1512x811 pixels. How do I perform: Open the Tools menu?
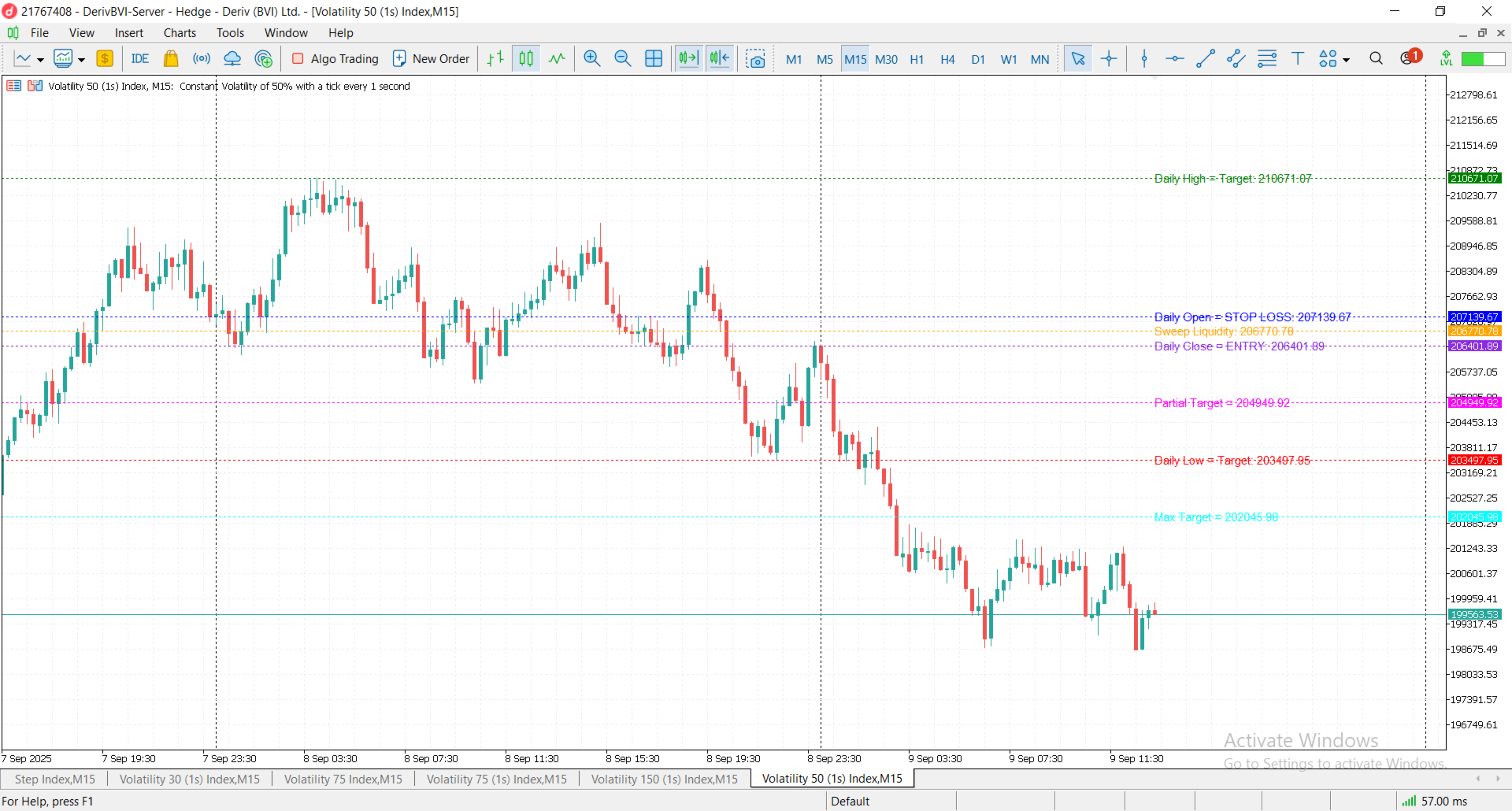[x=230, y=33]
